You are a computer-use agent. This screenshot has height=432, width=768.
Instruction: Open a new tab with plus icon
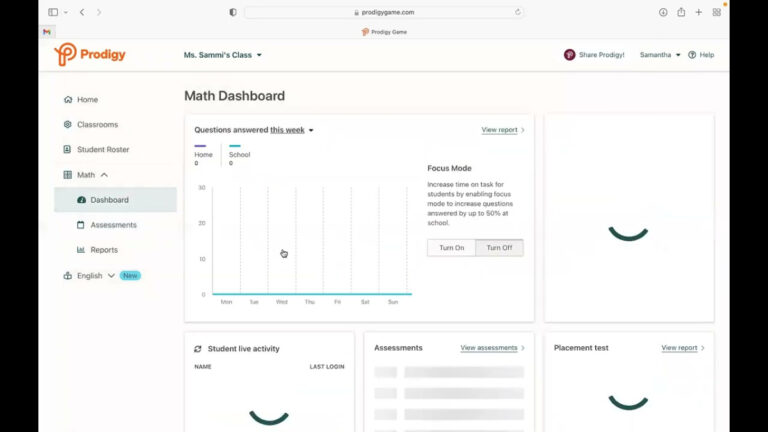699,12
